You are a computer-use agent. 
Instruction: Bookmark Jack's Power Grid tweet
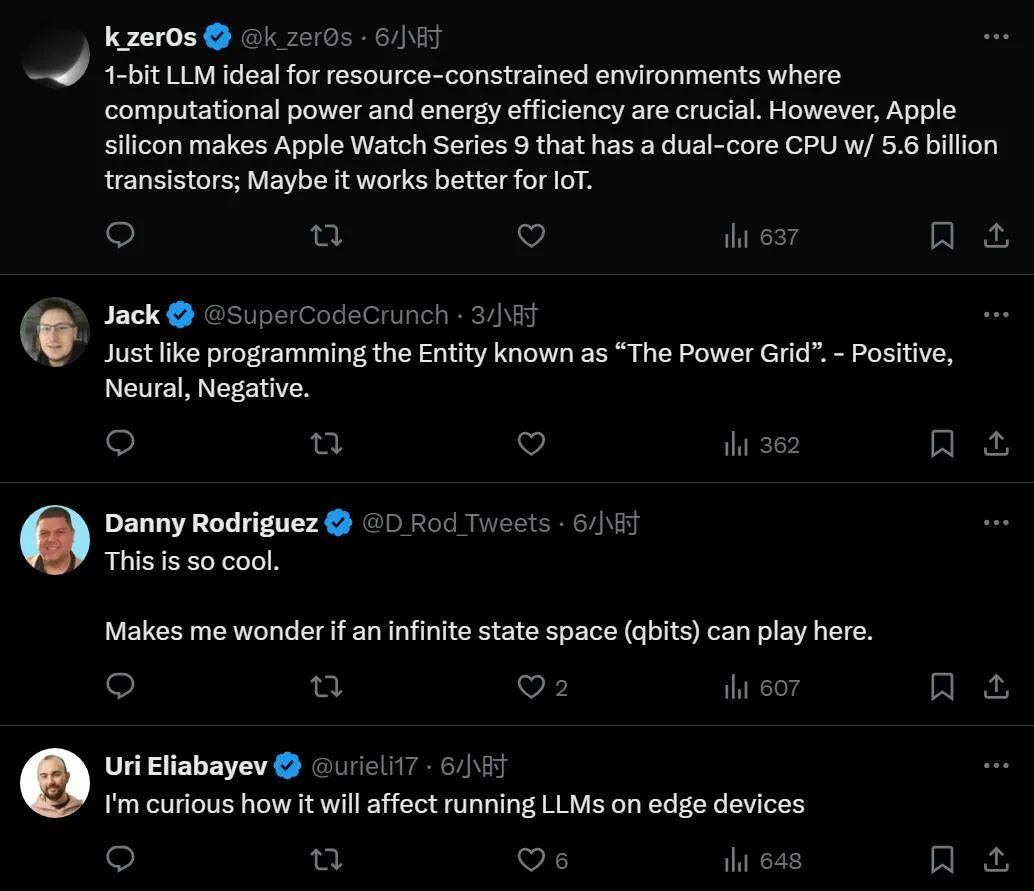click(942, 444)
